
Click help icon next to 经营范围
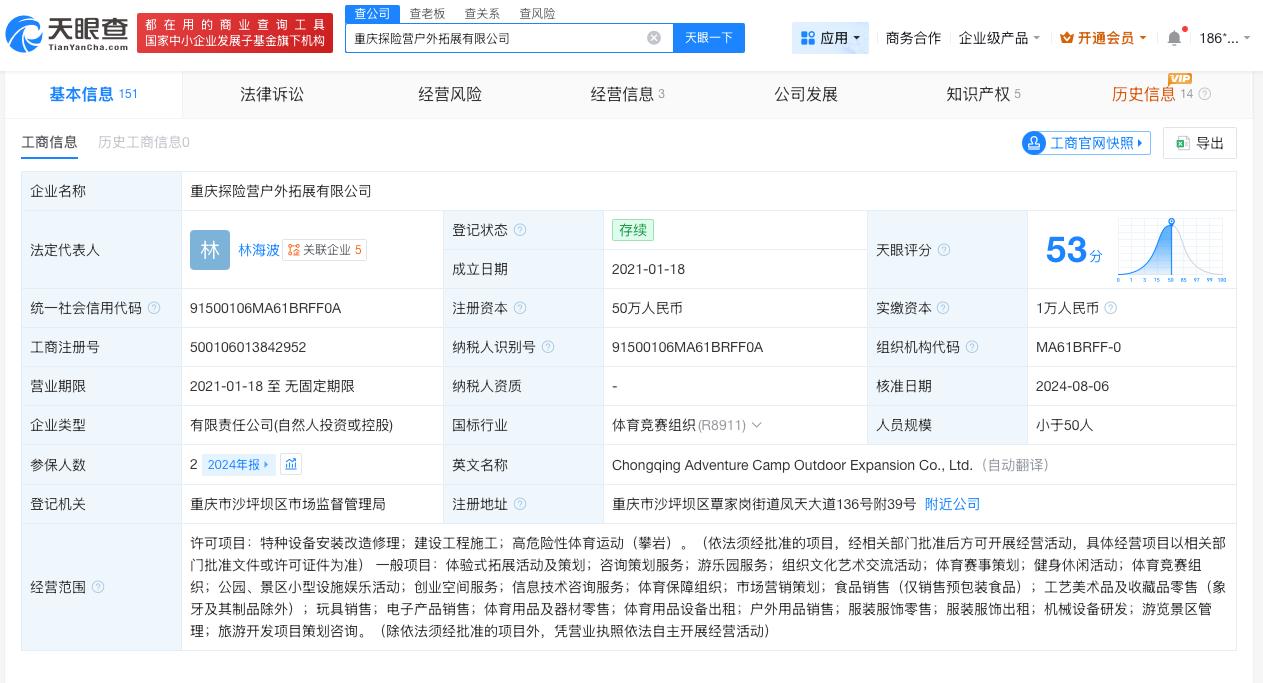point(97,587)
